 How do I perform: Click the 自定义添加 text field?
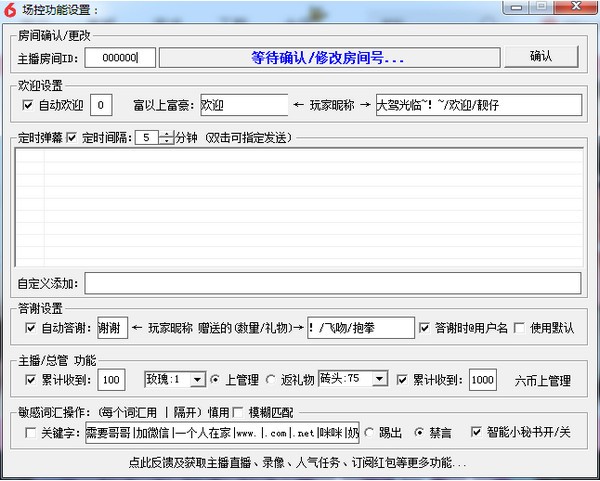(x=333, y=283)
